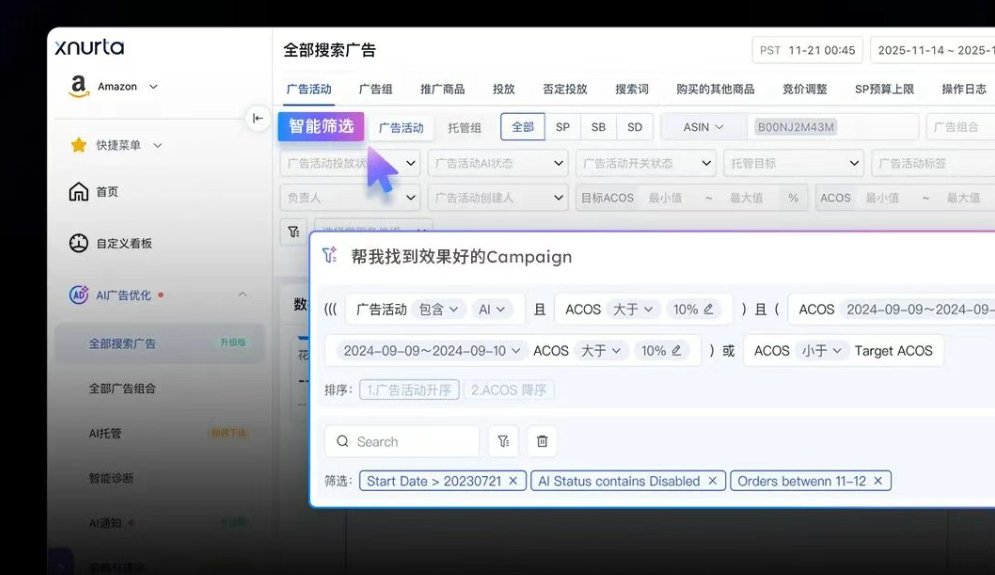Click the Search input field
The image size is (995, 575).
(402, 441)
